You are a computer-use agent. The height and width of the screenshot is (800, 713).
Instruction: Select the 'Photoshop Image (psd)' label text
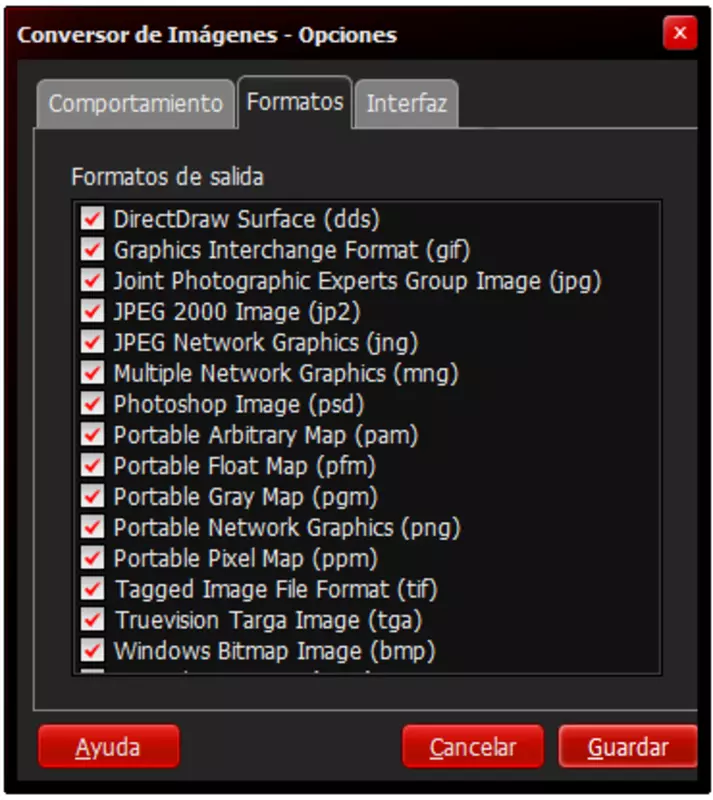click(x=239, y=405)
